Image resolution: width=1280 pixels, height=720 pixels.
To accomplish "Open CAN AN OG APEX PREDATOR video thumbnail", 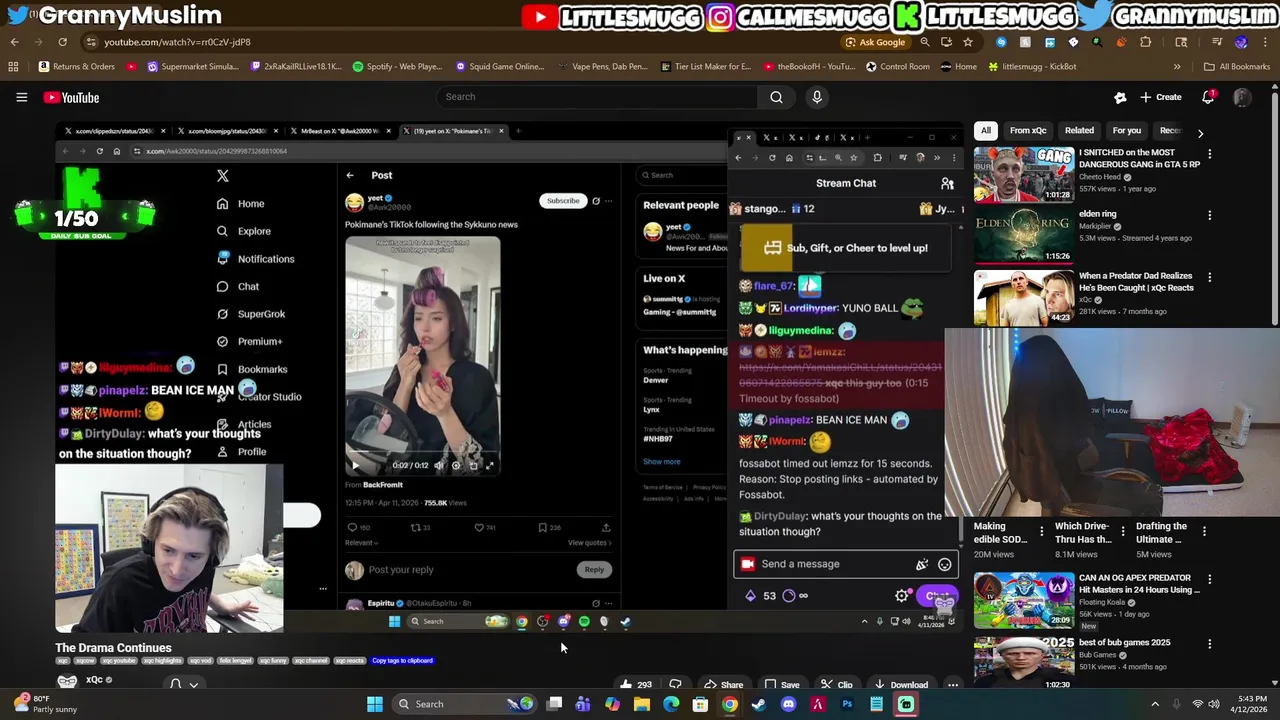I will 1023,599.
